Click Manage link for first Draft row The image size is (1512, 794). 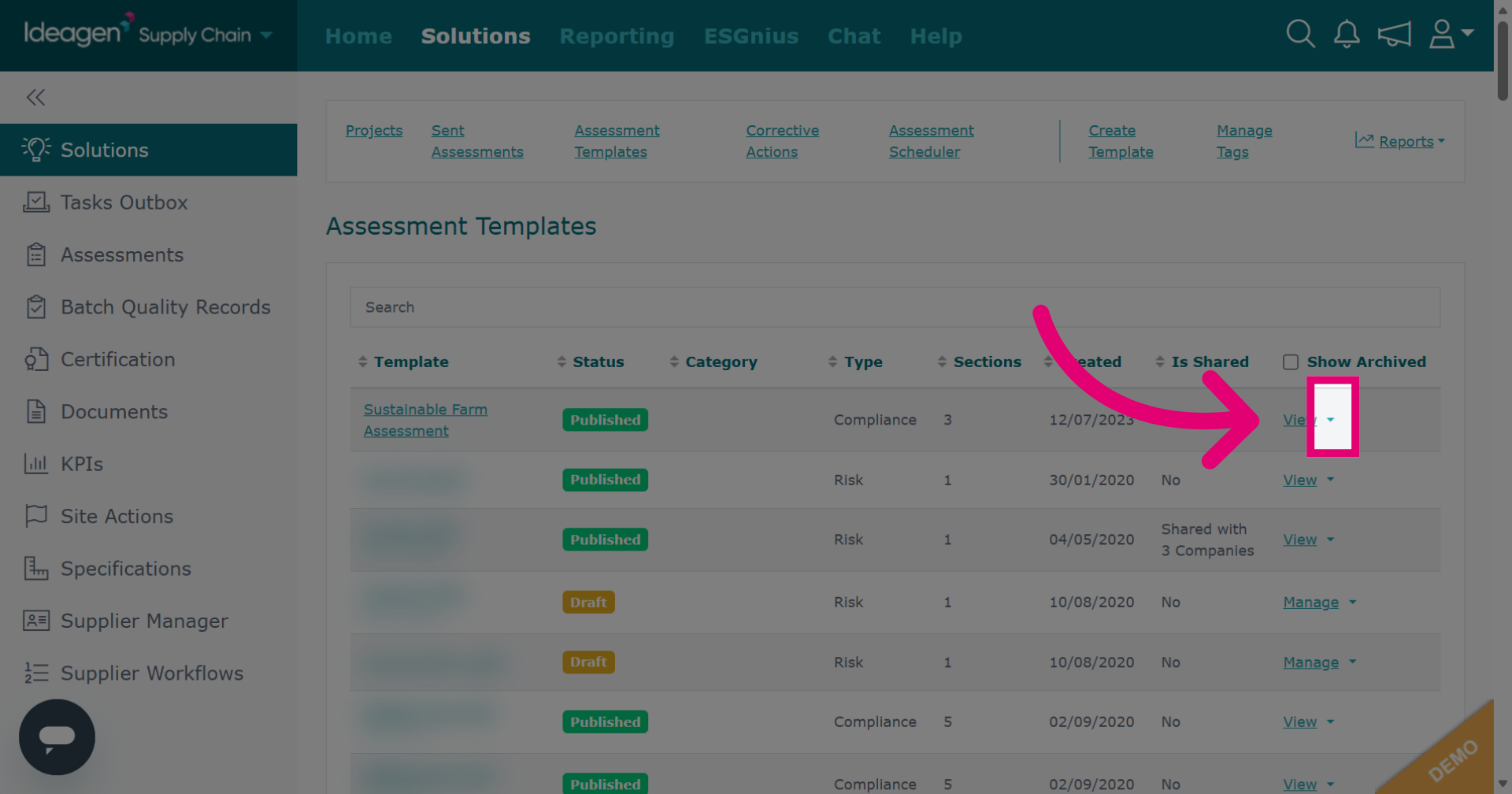tap(1310, 602)
